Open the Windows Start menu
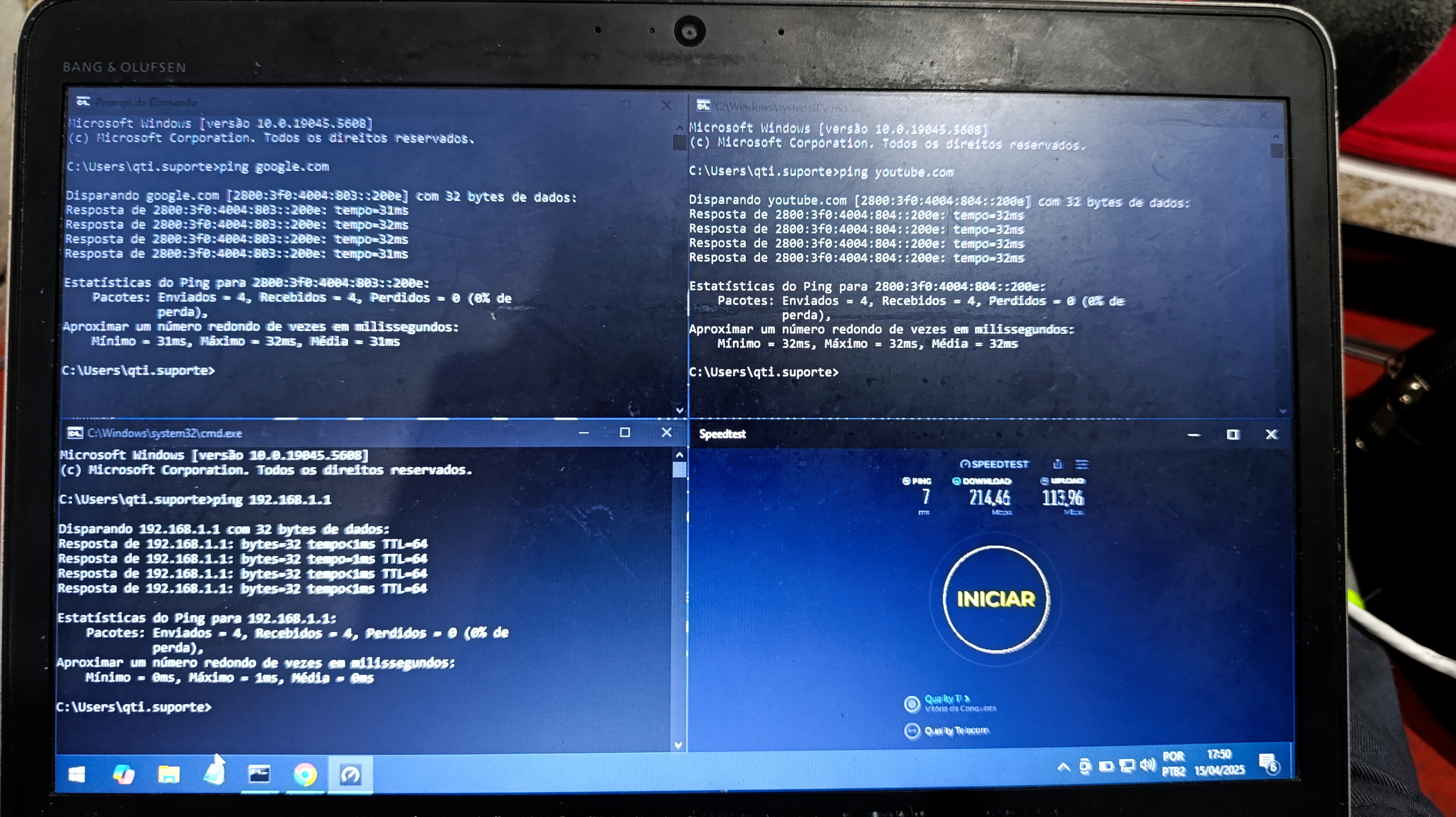The height and width of the screenshot is (817, 1456). 77,775
